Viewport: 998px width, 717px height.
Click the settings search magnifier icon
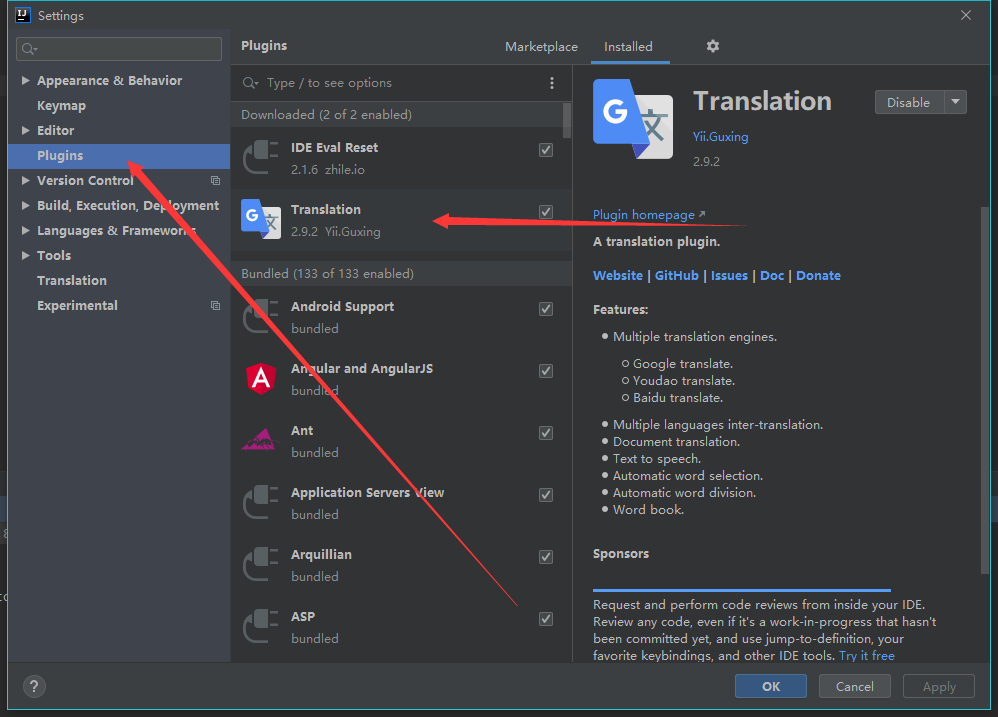tap(29, 49)
